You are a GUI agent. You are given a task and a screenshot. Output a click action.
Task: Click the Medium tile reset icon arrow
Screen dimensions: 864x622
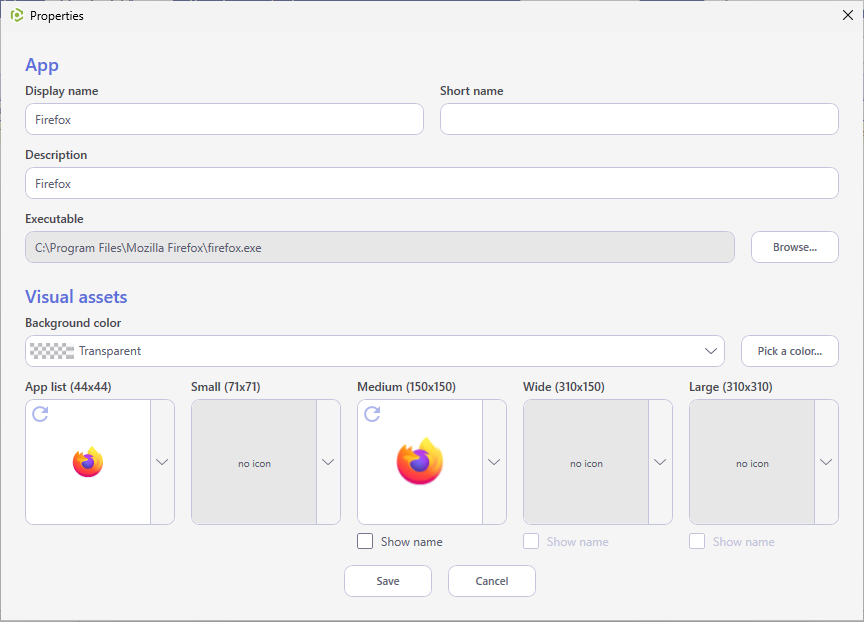pyautogui.click(x=372, y=414)
